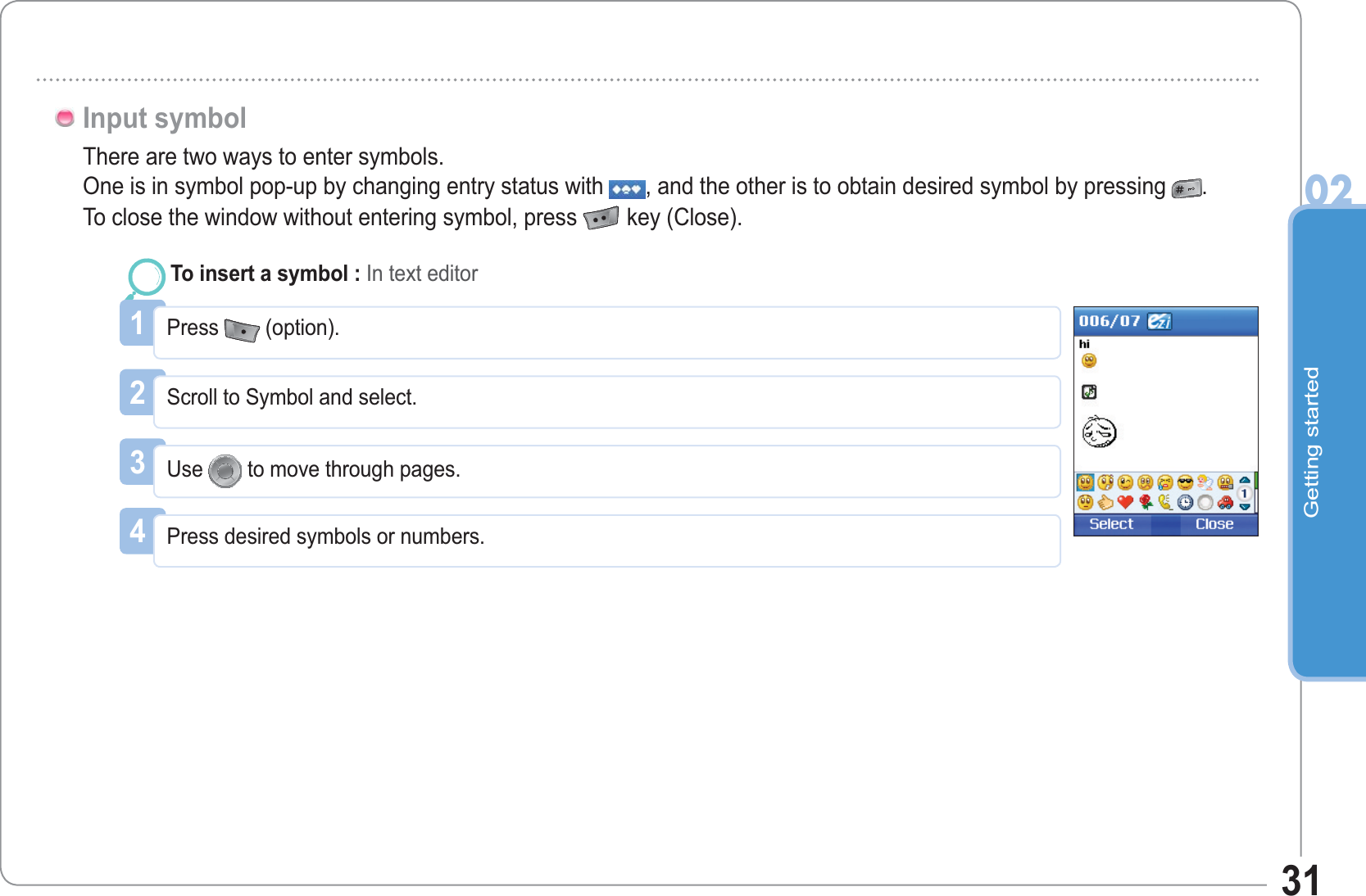
Task: Click the neutral face emoticon in second row
Action: point(1086,502)
